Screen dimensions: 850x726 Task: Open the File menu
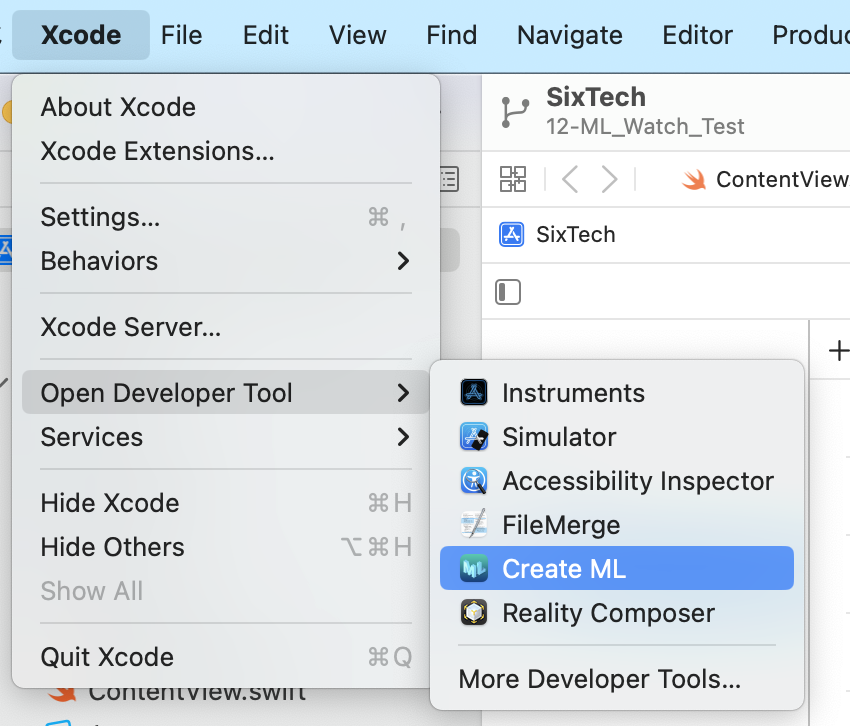[x=181, y=35]
